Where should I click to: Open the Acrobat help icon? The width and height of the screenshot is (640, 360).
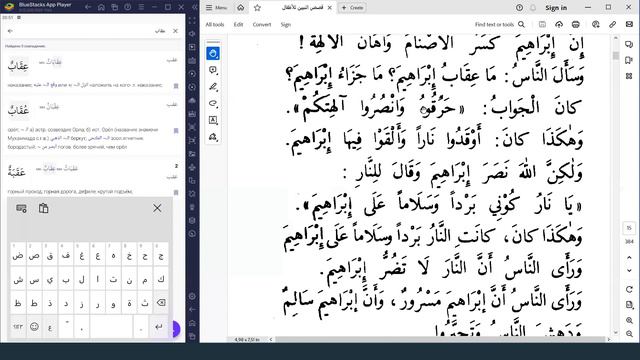tap(519, 8)
